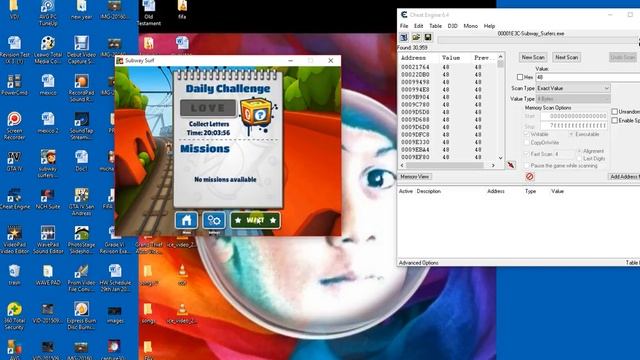
Task: Click the Start memory address field
Action: tap(574, 116)
